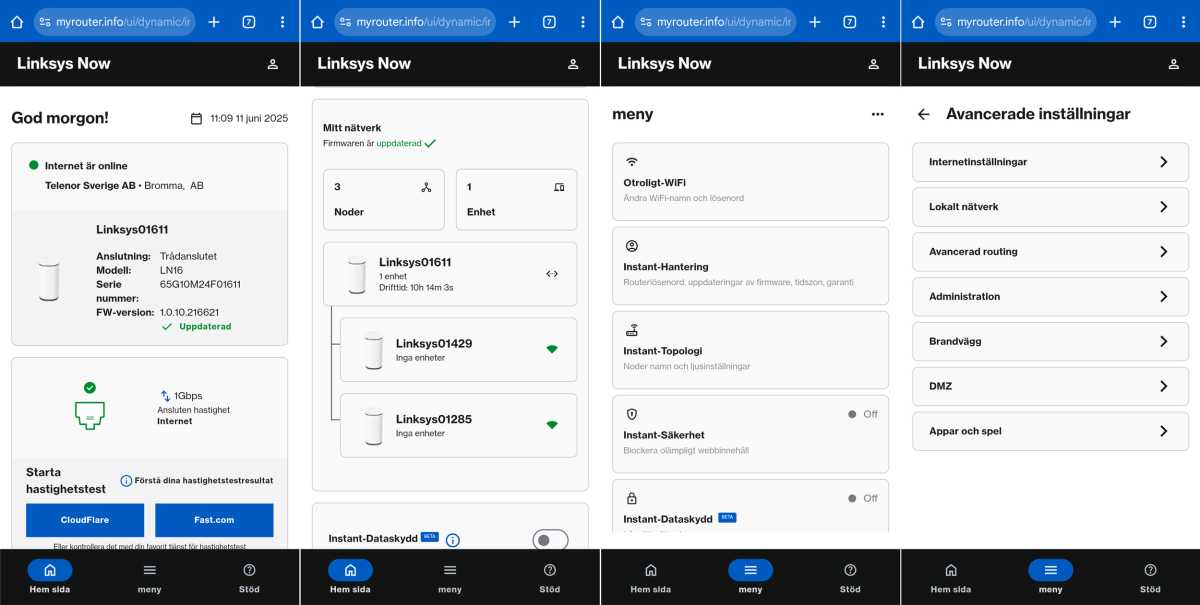The width and height of the screenshot is (1200, 605).
Task: Open the Otroligt-WiFi menu item
Action: pyautogui.click(x=749, y=181)
